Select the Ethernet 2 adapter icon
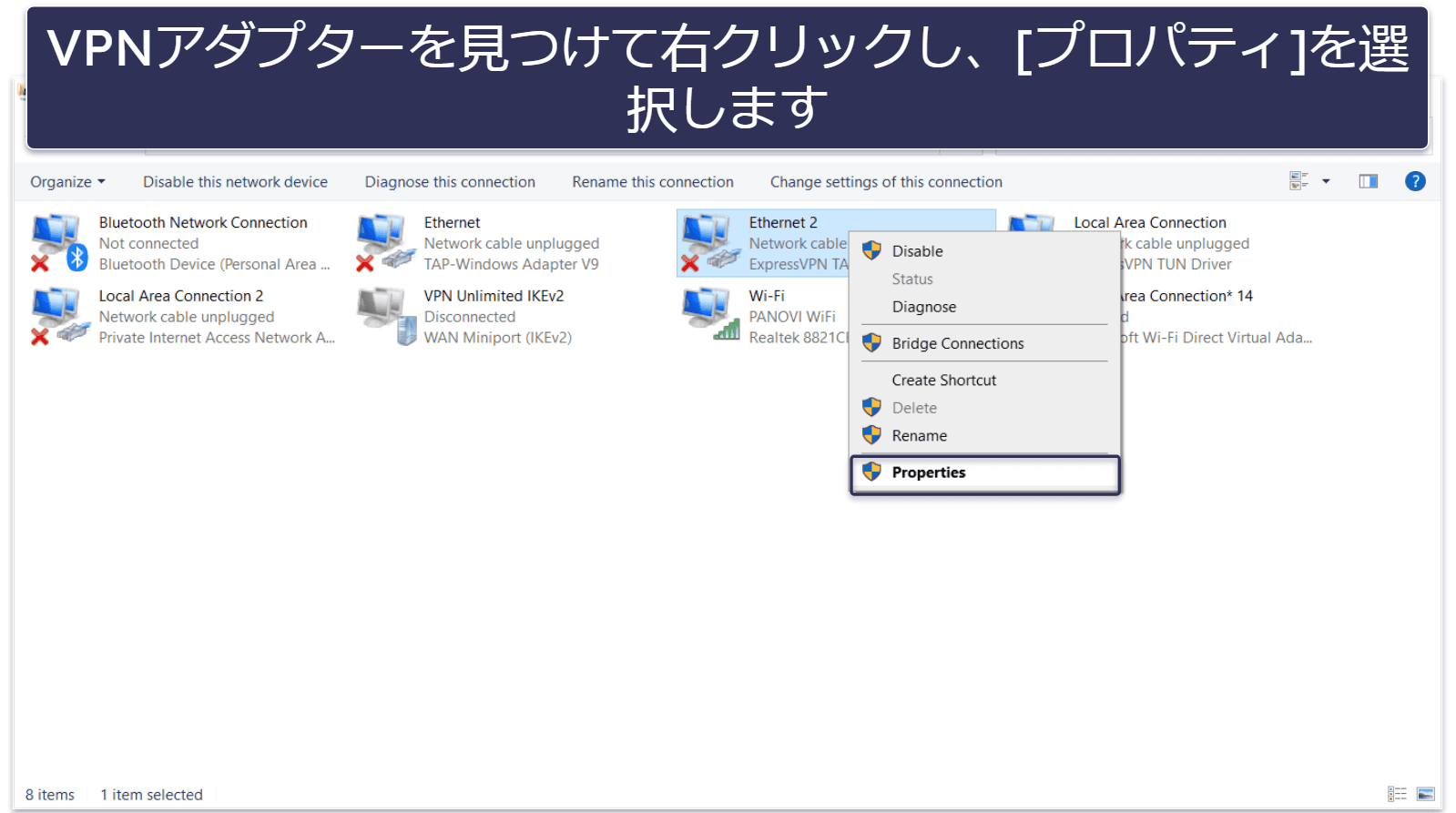 coord(710,243)
